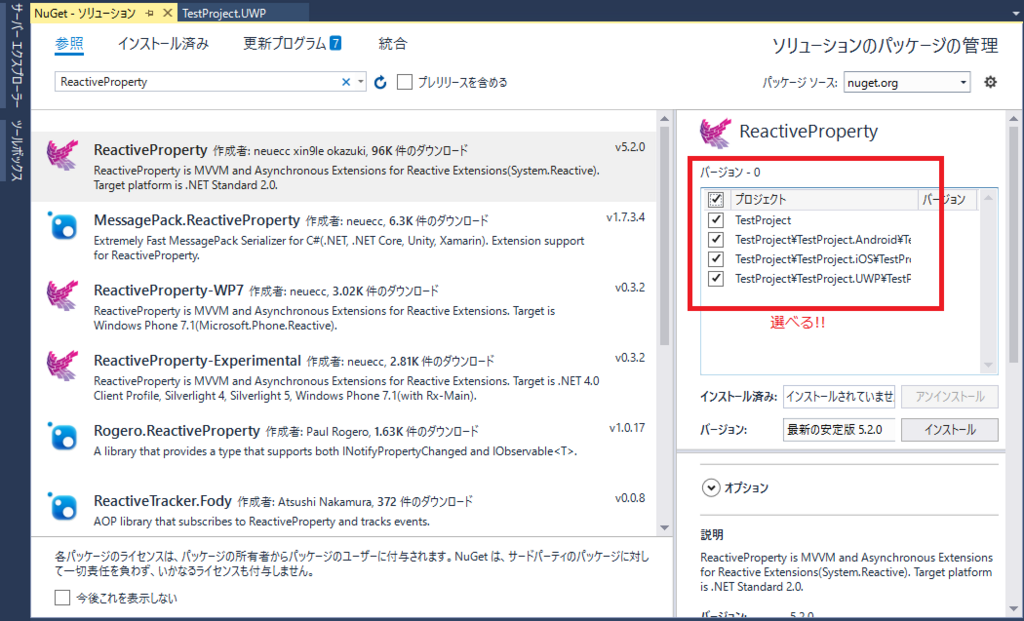Uncheck the TestProject.UWP project checkbox
This screenshot has width=1024, height=621.
(716, 279)
